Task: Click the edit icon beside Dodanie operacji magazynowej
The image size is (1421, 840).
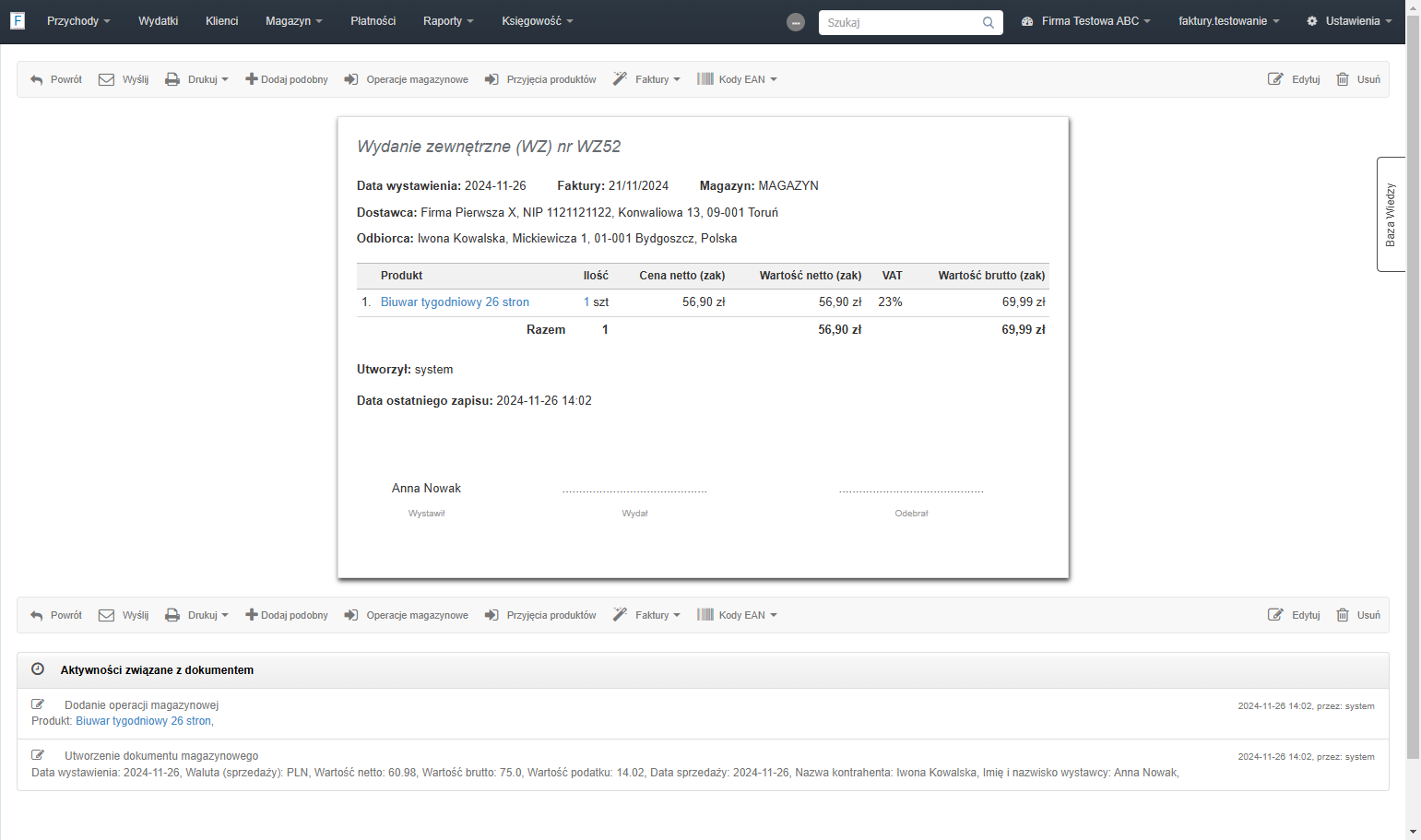Action: (38, 704)
